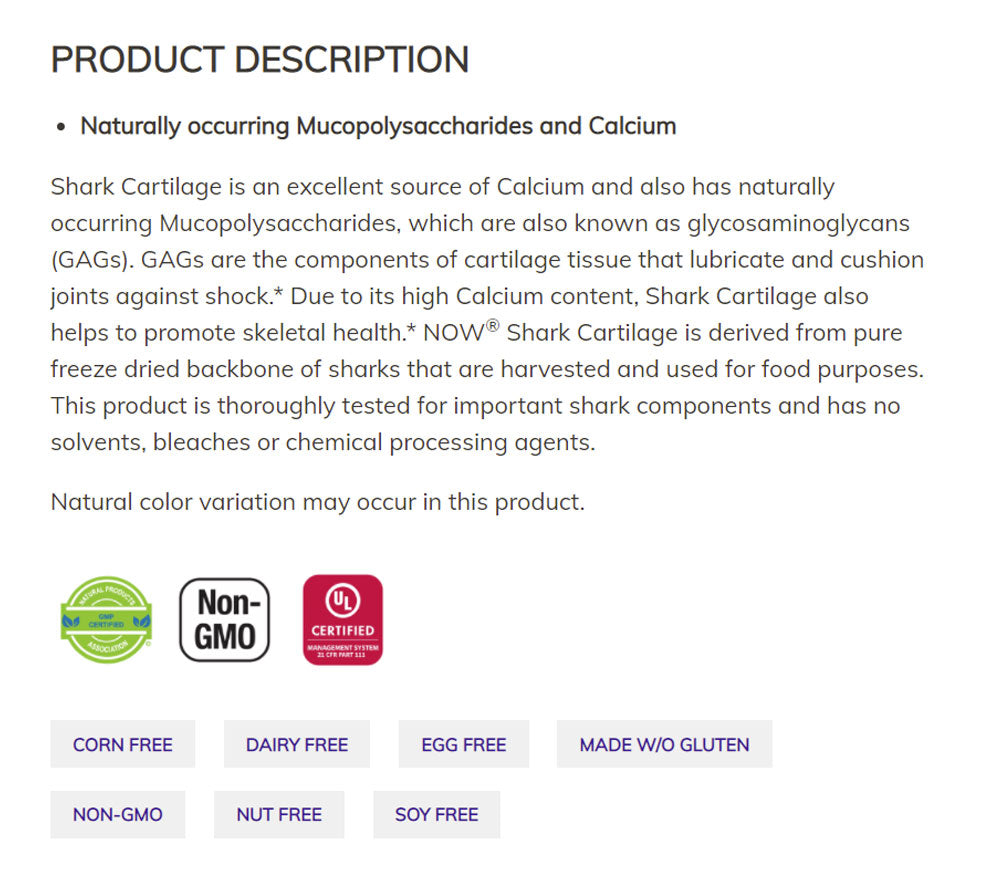Click the bold Naturally occurring Mucopolysaccharides bullet
The height and width of the screenshot is (886, 1000).
click(378, 126)
